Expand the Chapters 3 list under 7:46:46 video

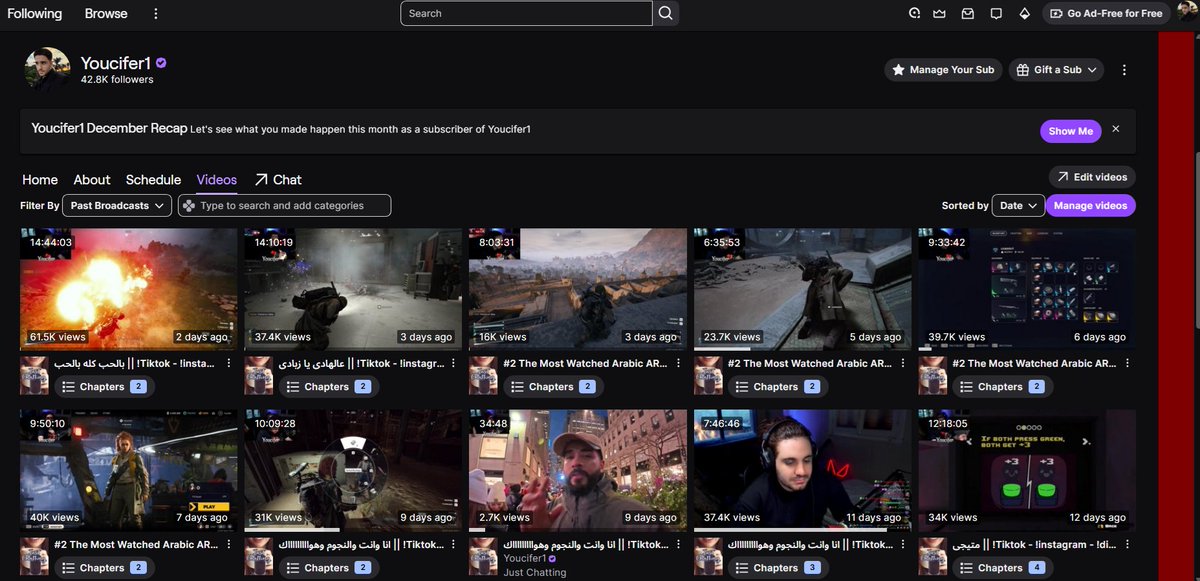(x=777, y=568)
